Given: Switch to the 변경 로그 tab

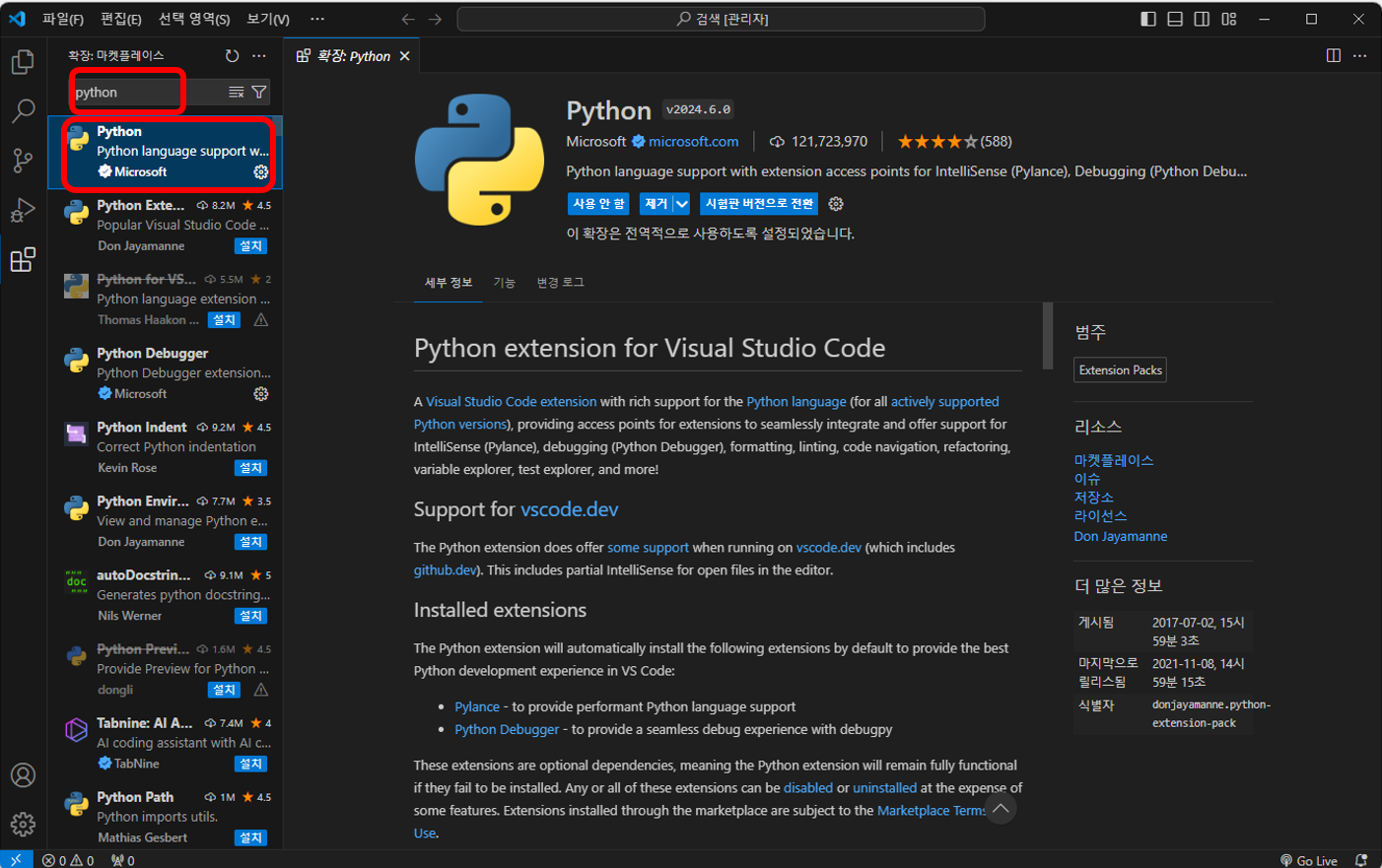Looking at the screenshot, I should pyautogui.click(x=561, y=283).
